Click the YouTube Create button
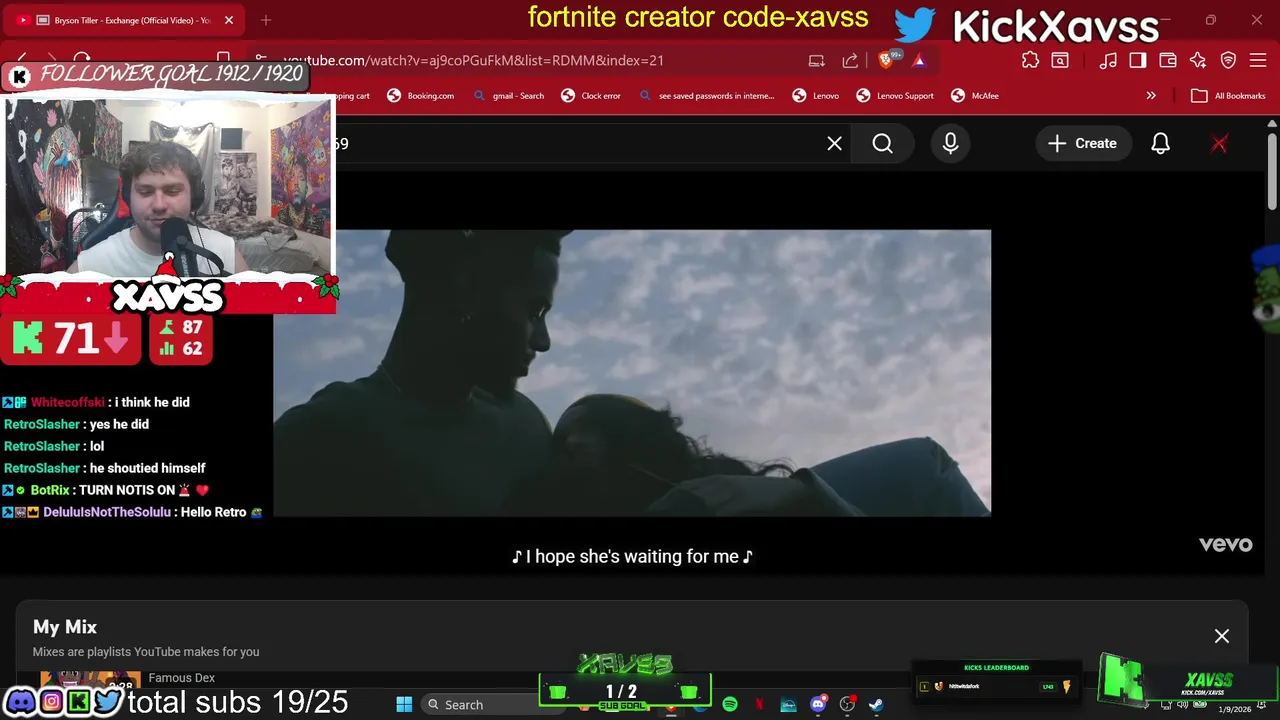Image resolution: width=1280 pixels, height=720 pixels. 1082,143
